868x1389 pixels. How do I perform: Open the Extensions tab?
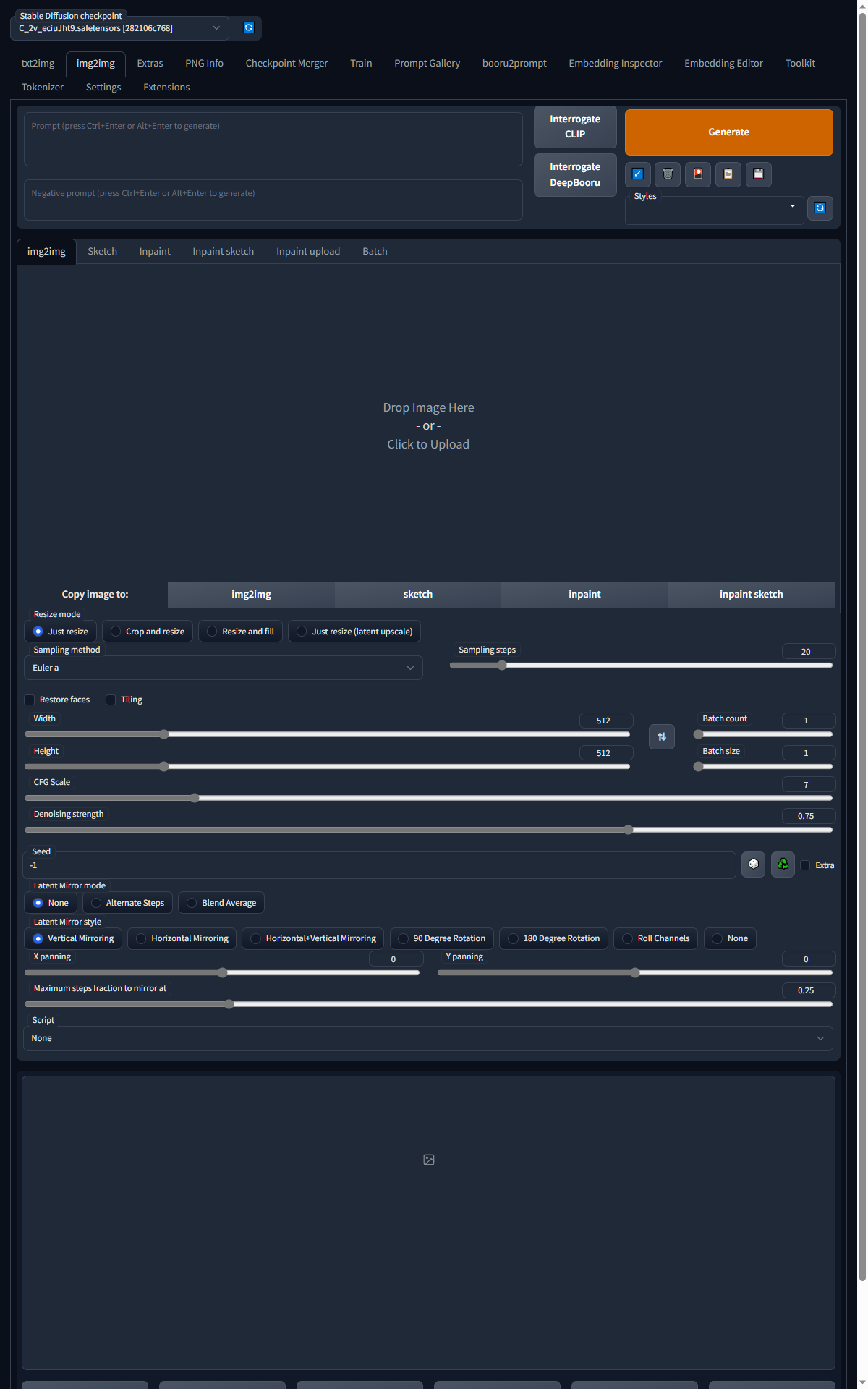(x=166, y=87)
